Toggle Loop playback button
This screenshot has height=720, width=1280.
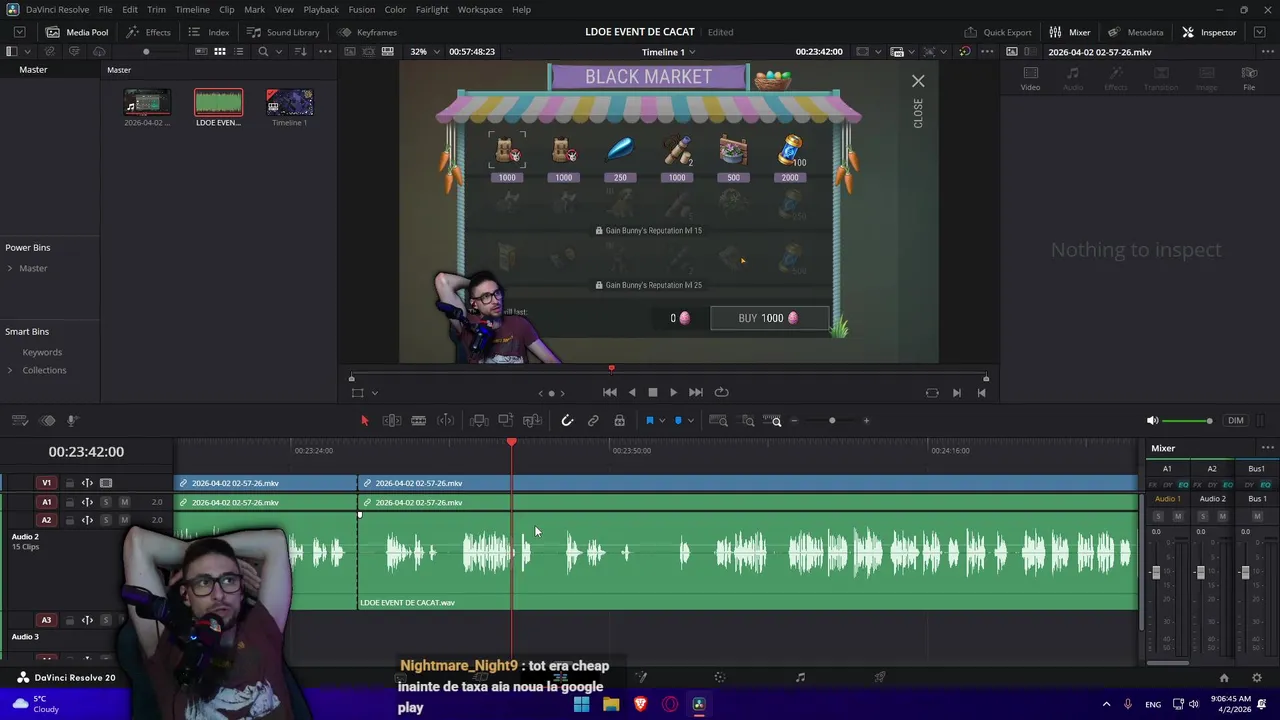coord(721,393)
